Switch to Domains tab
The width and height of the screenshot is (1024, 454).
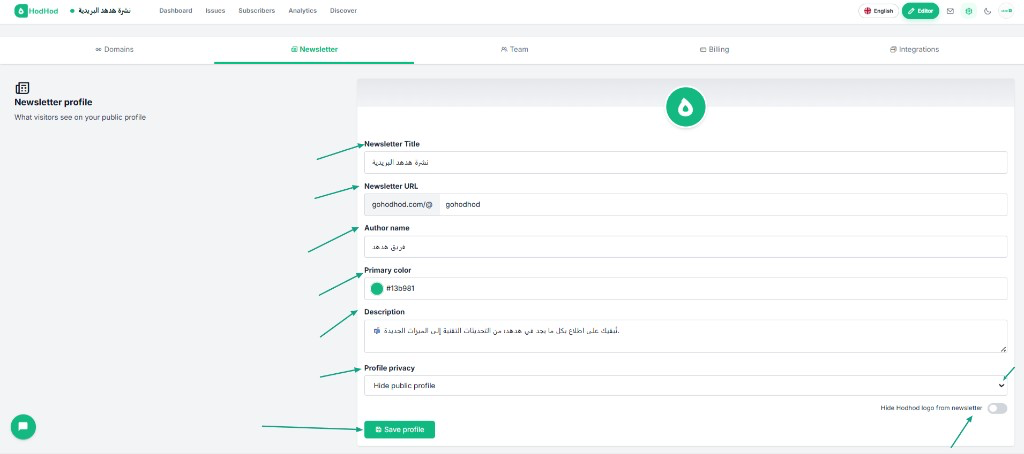tap(114, 50)
